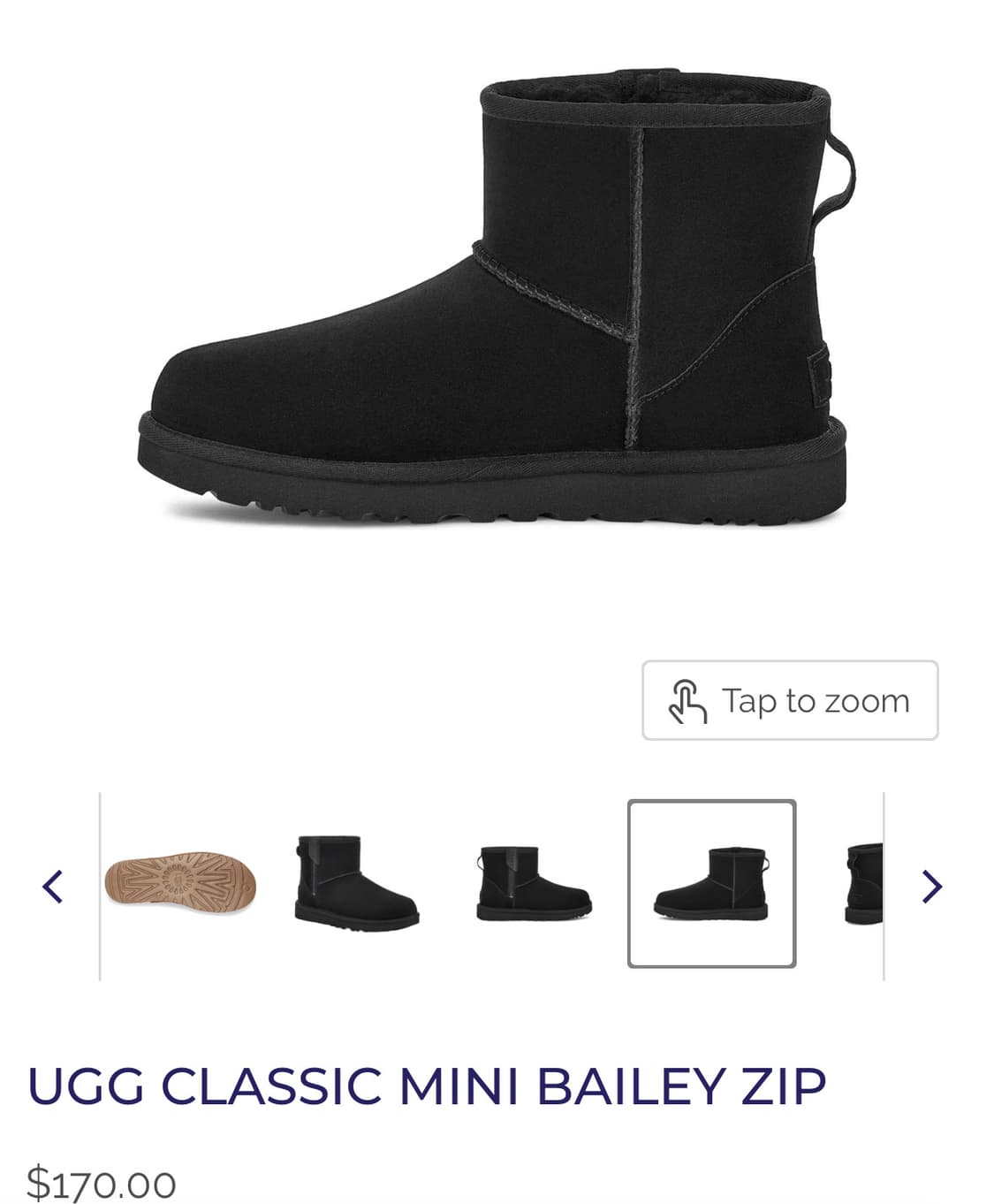Select the right-facing side view boot thumbnail

(x=534, y=883)
